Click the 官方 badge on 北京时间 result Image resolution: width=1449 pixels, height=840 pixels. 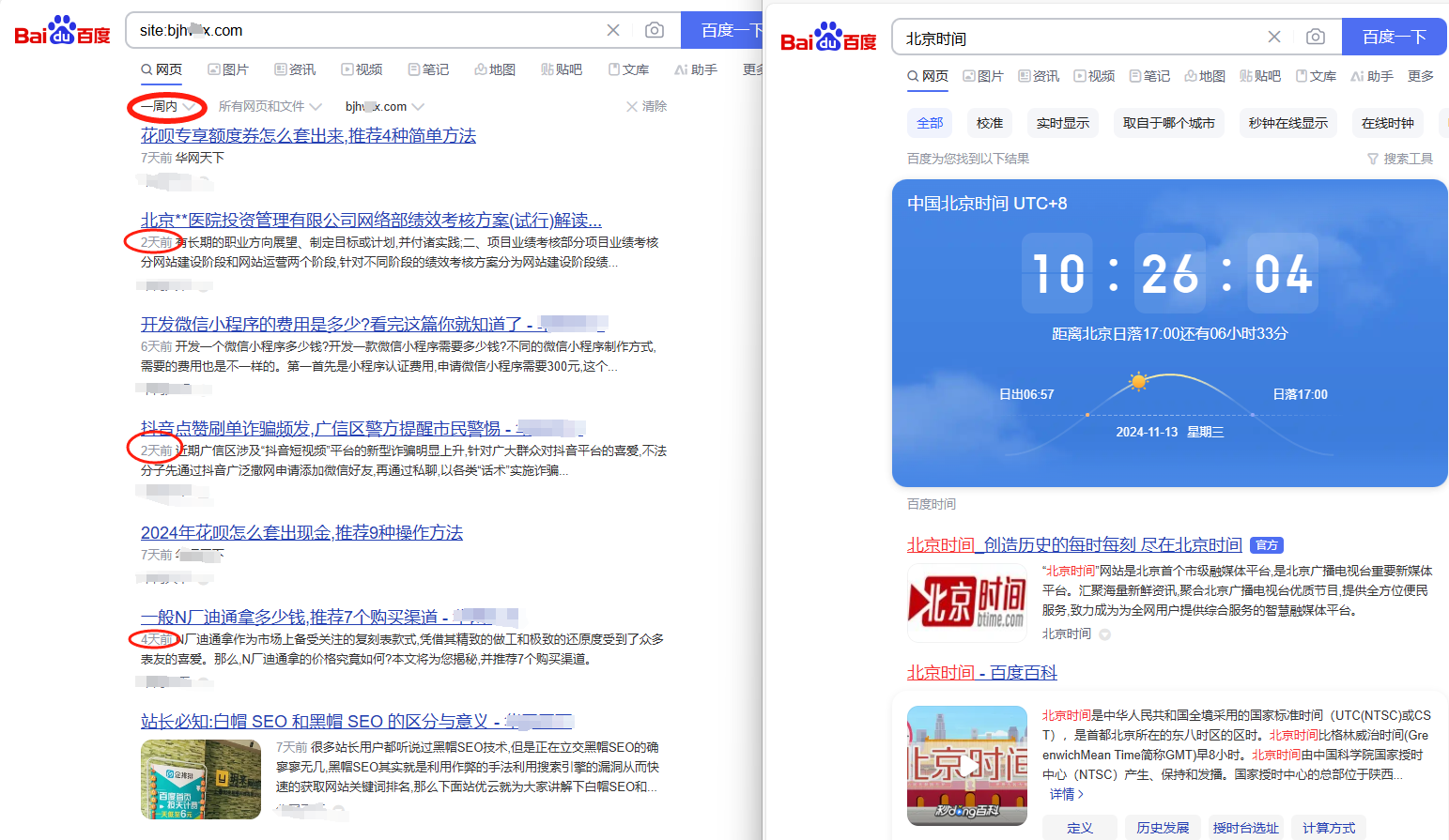[1267, 545]
